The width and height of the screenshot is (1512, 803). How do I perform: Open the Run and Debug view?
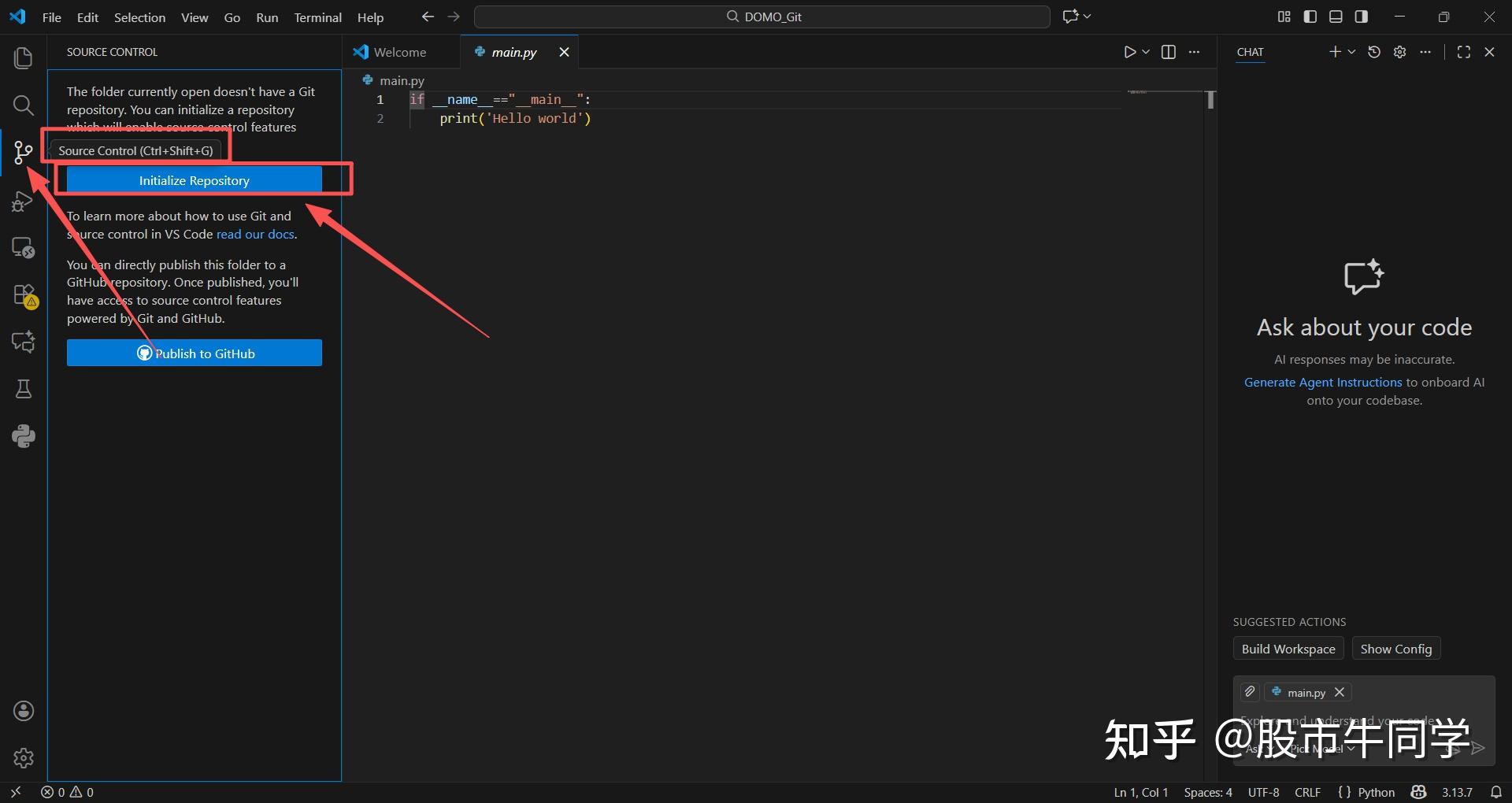tap(23, 202)
